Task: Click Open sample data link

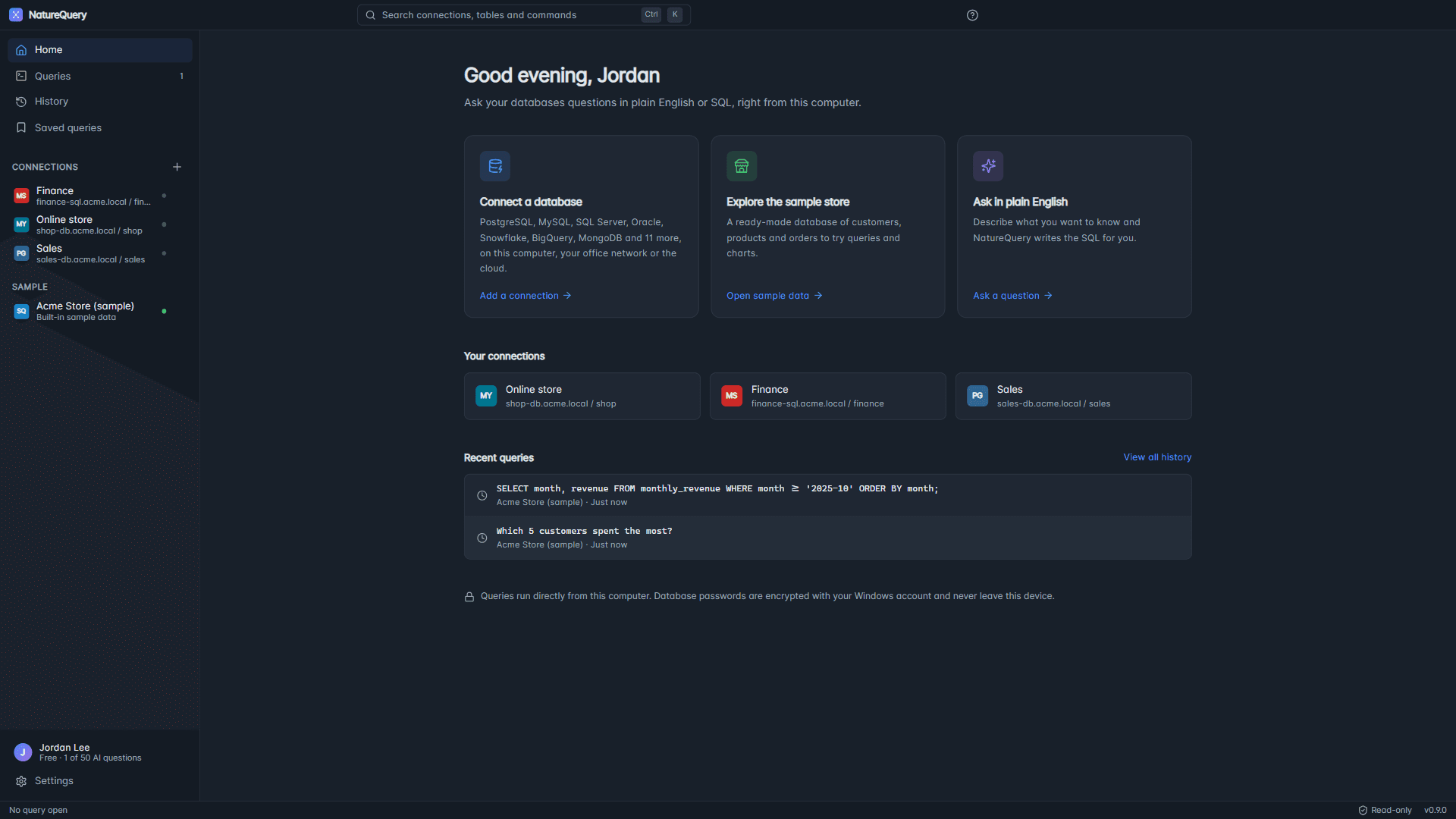Action: (774, 296)
